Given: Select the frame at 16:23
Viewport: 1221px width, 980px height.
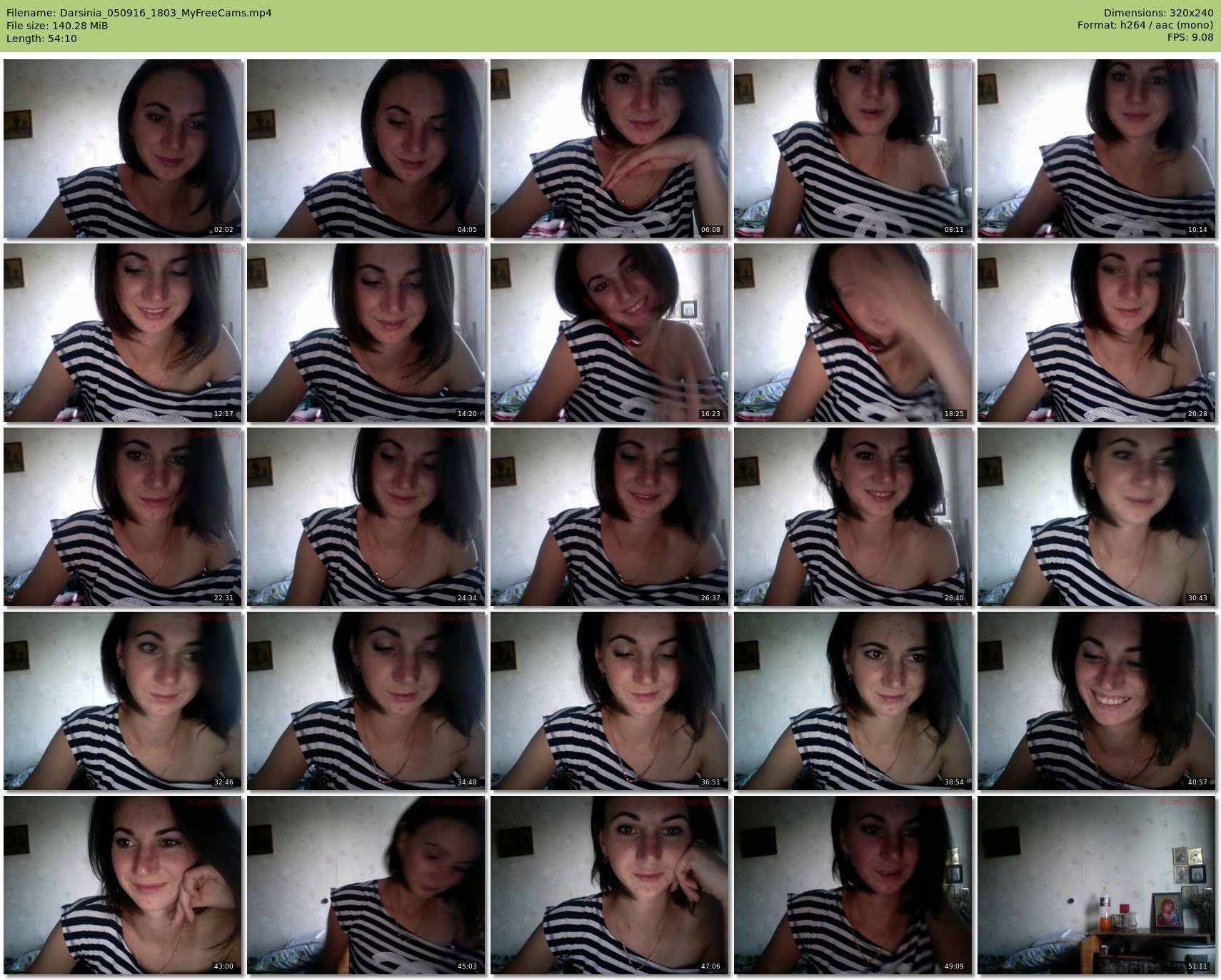Looking at the screenshot, I should pos(610,333).
